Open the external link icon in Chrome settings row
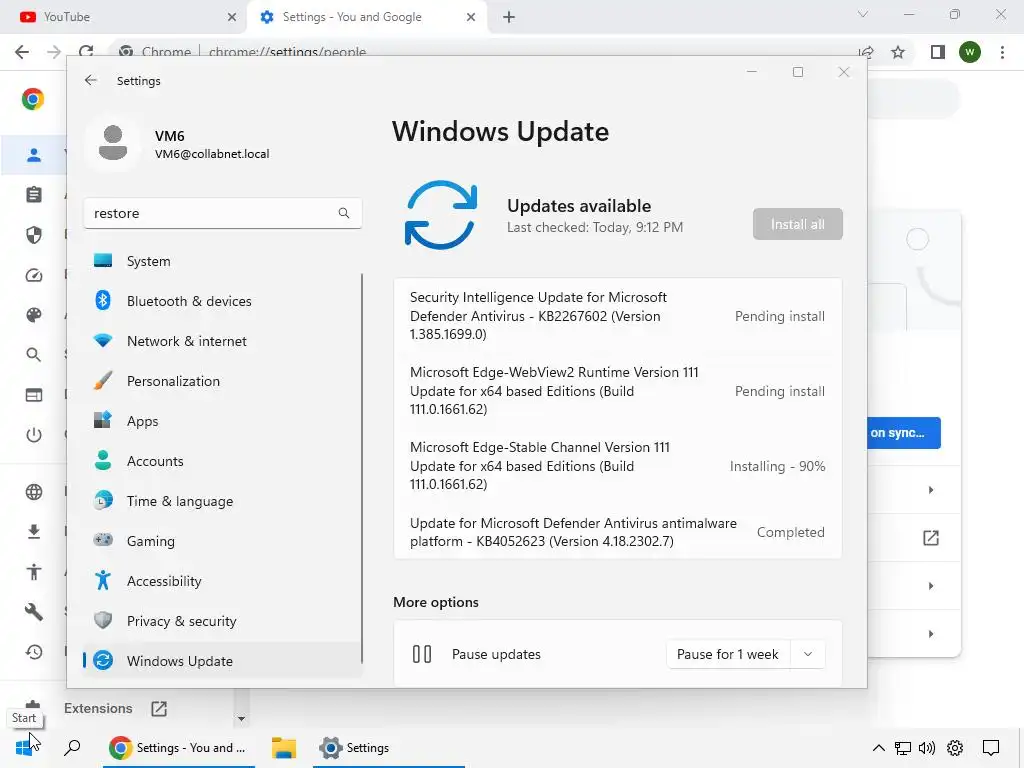The height and width of the screenshot is (768, 1024). pyautogui.click(x=931, y=538)
